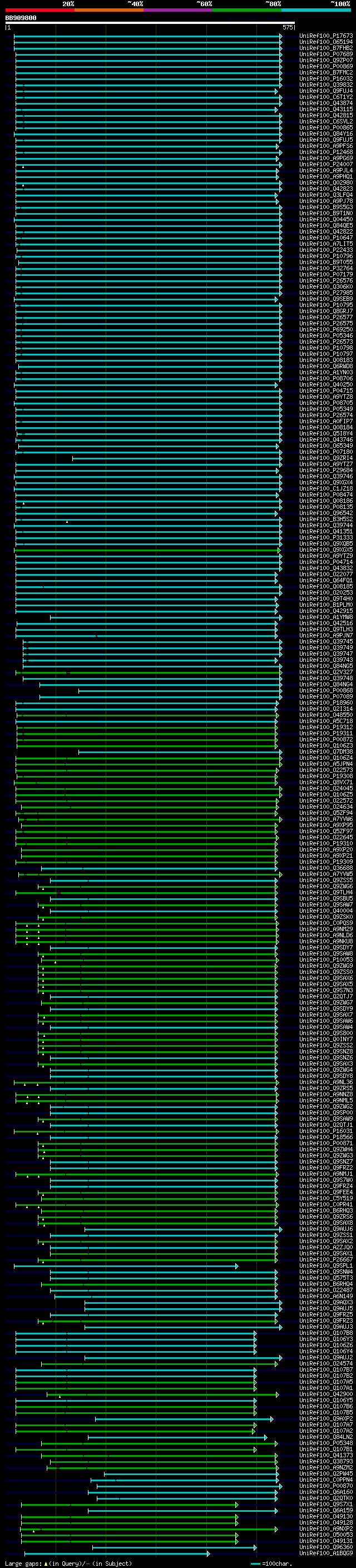Click label UniRef100_C0PPN4
This screenshot has width=356, height=1568.
point(326,1479)
